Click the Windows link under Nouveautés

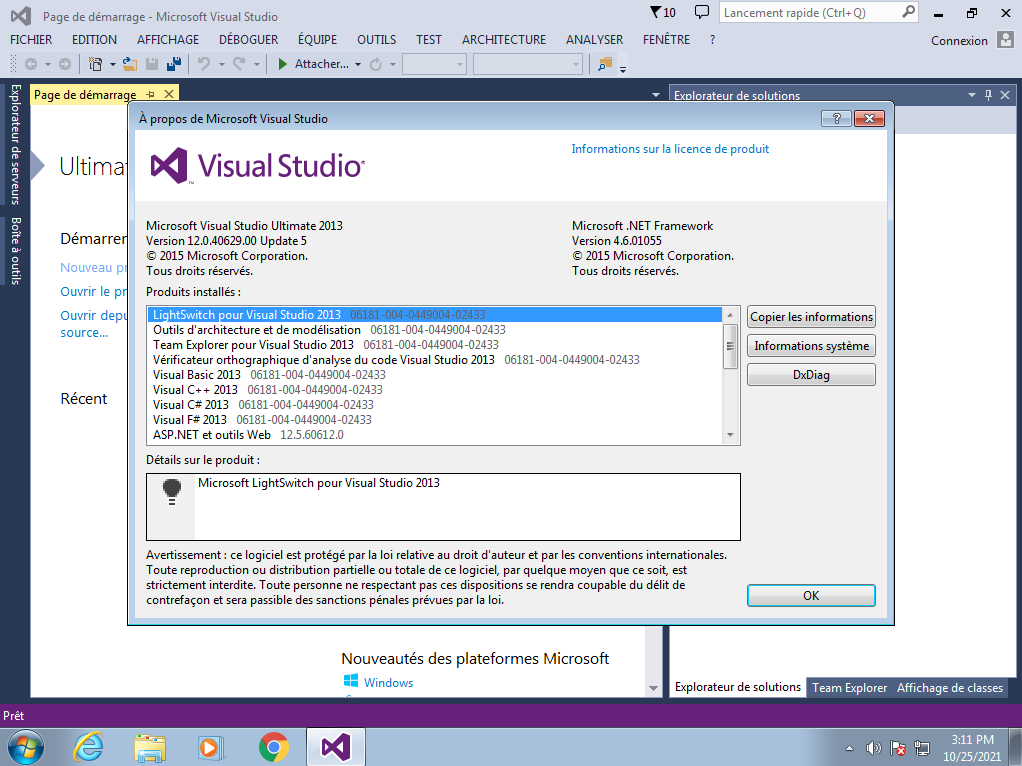[388, 683]
